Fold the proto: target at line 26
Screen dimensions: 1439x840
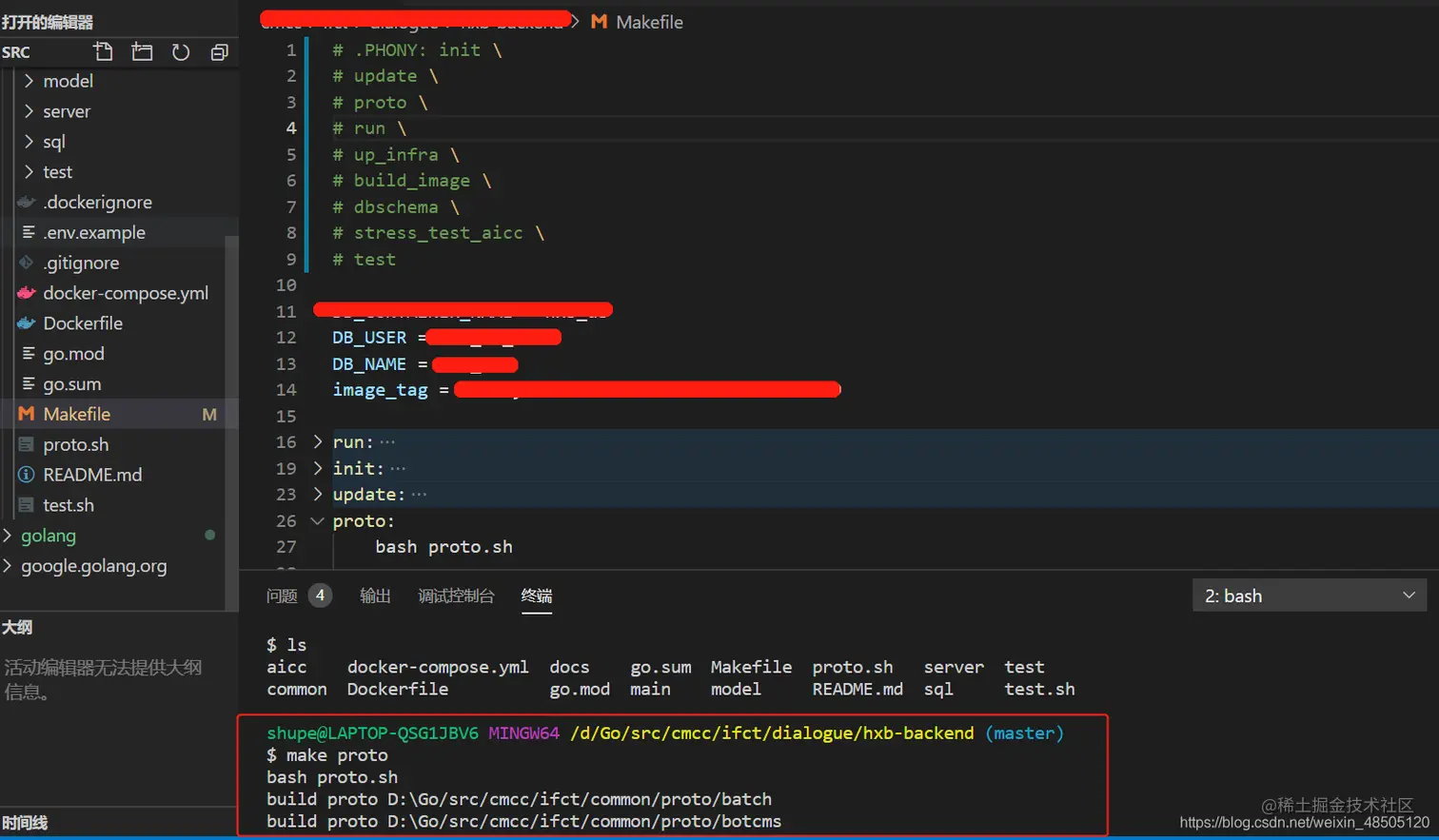(318, 520)
